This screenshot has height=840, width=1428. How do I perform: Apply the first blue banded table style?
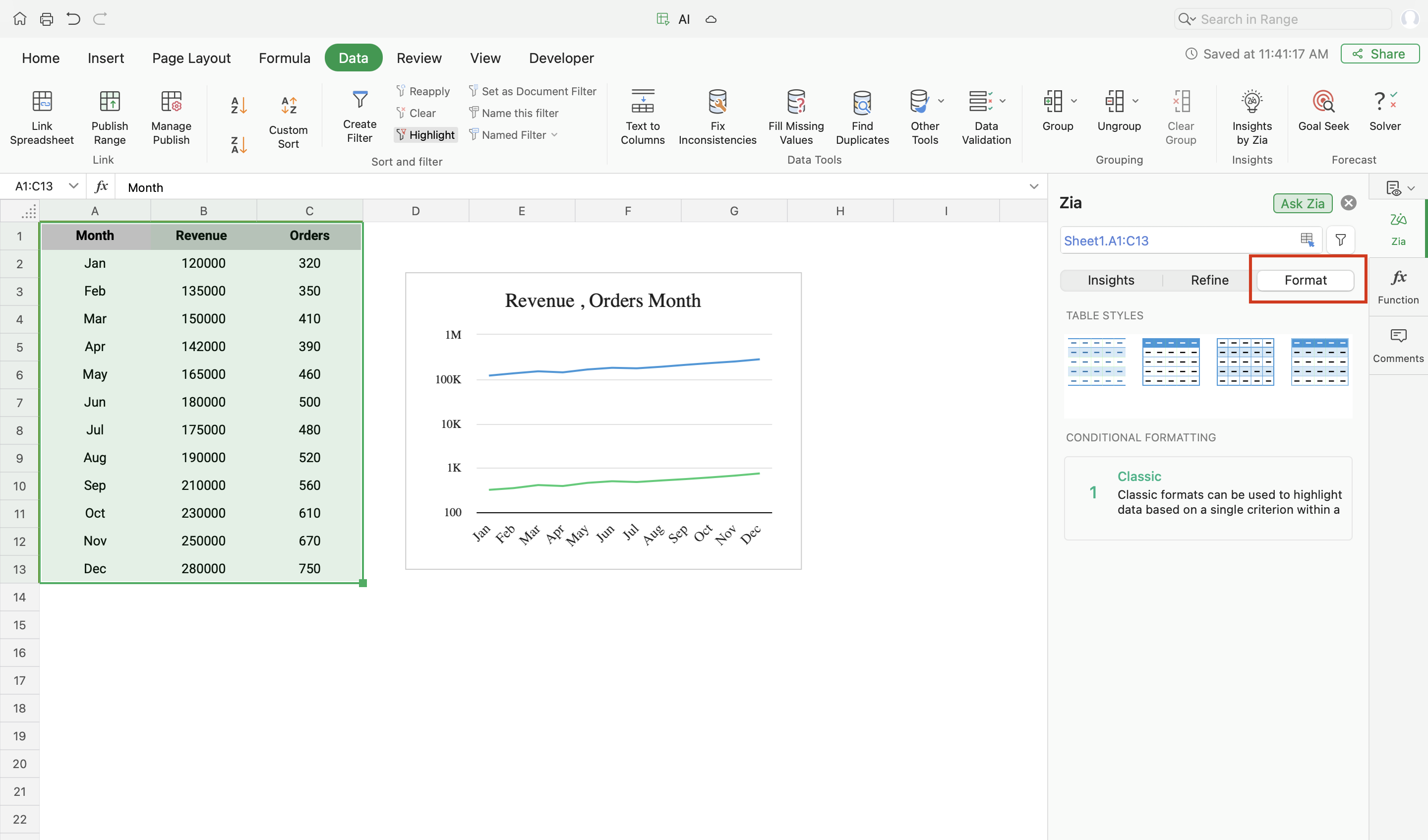pyautogui.click(x=1096, y=361)
